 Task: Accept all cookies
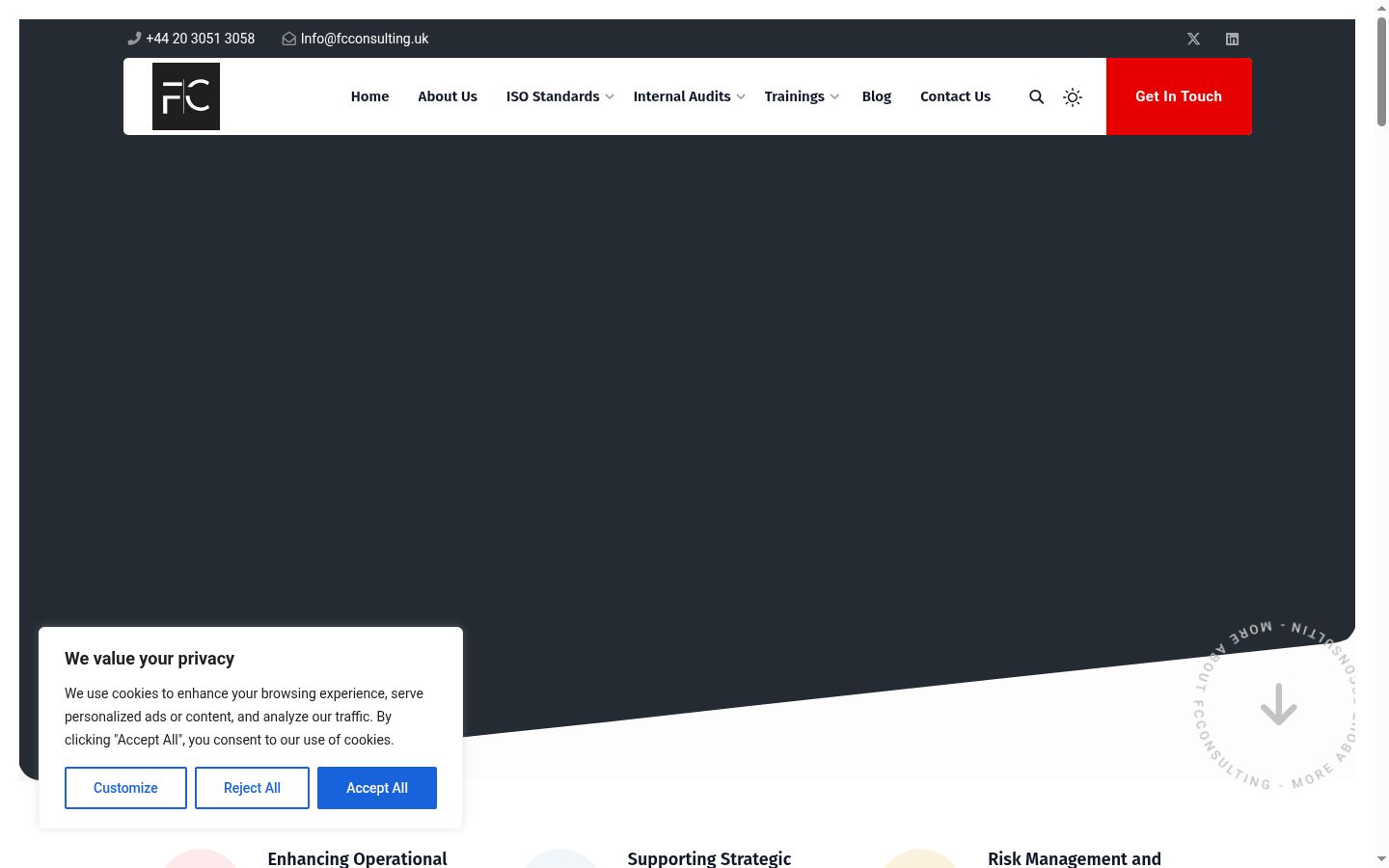coord(377,788)
